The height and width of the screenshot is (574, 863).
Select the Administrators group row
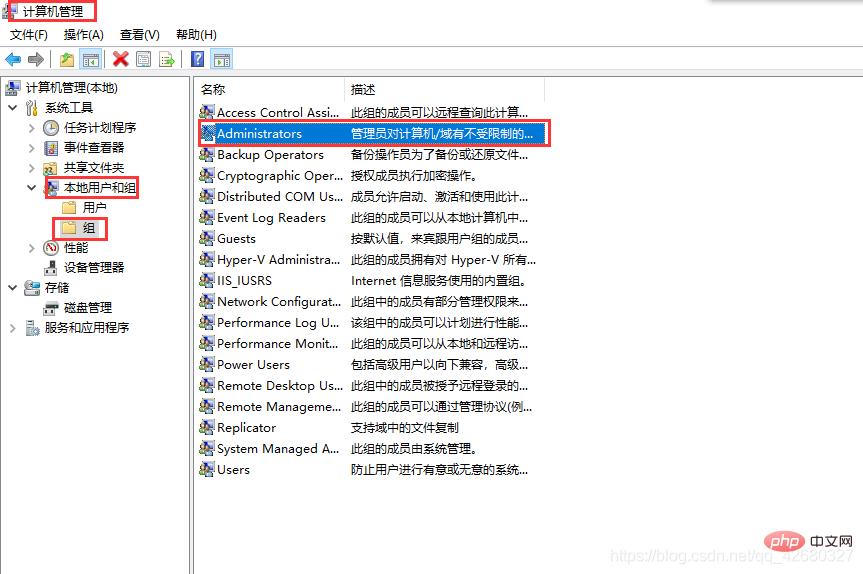click(373, 133)
